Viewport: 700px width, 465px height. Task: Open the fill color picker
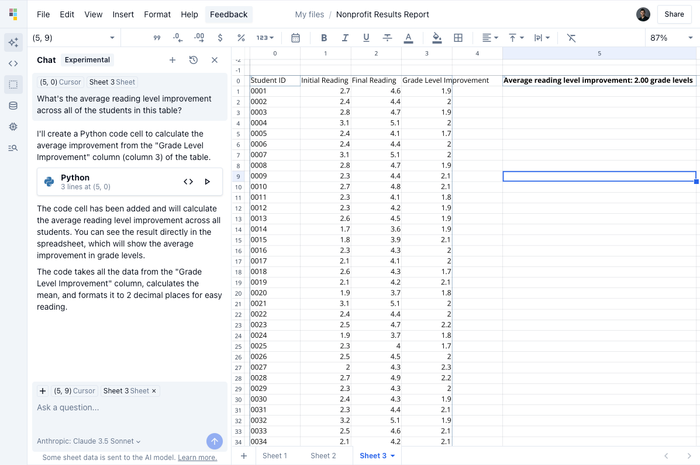(x=437, y=38)
